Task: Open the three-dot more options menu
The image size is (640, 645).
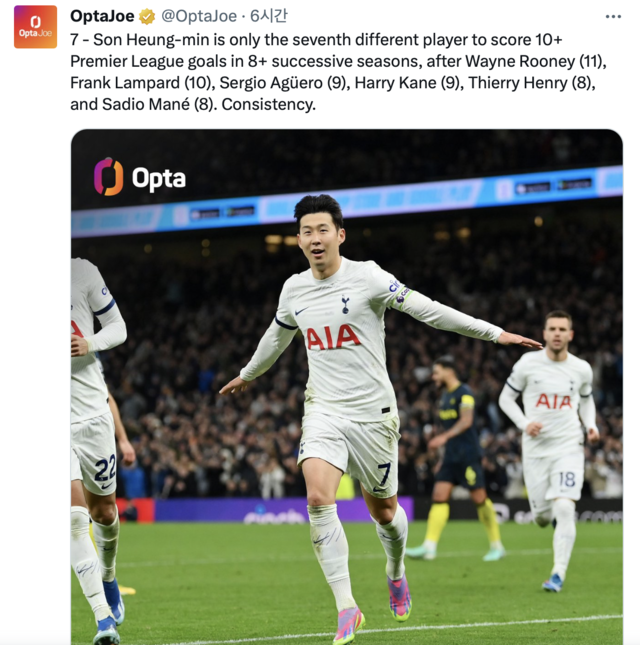Action: click(x=613, y=16)
